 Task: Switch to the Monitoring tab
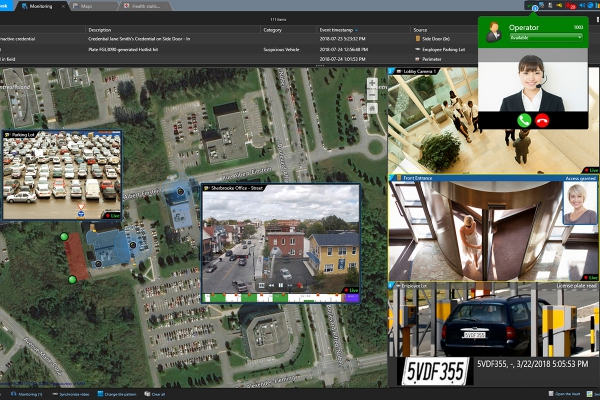coord(40,6)
